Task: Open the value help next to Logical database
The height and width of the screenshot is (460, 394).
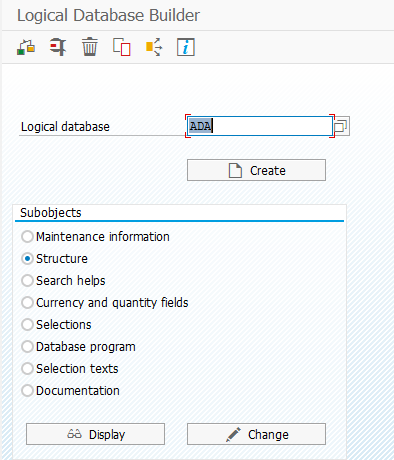Action: tap(341, 126)
